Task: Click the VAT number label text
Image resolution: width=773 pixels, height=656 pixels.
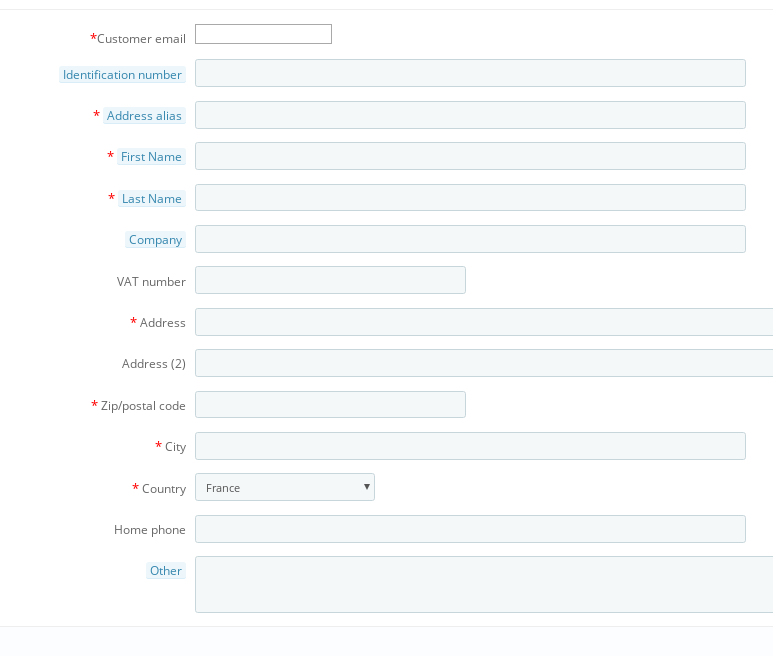Action: 151,282
